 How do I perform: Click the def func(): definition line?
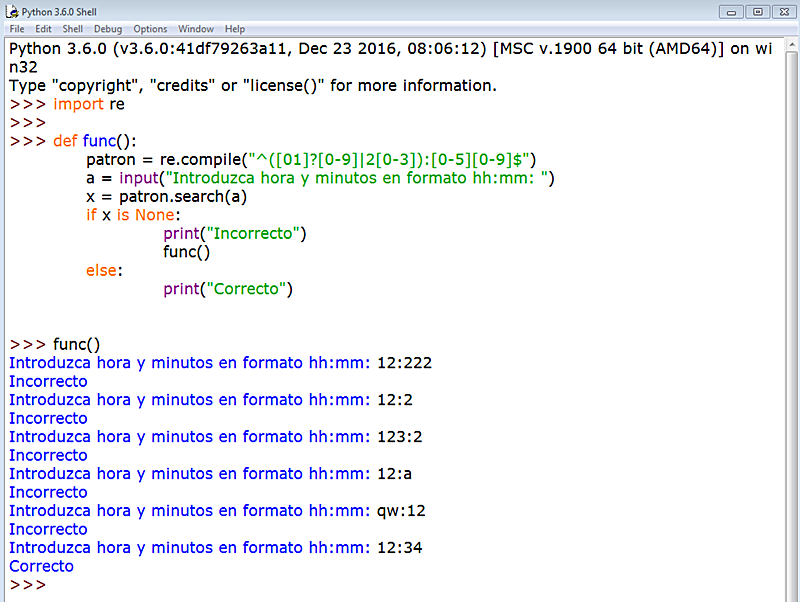[95, 140]
